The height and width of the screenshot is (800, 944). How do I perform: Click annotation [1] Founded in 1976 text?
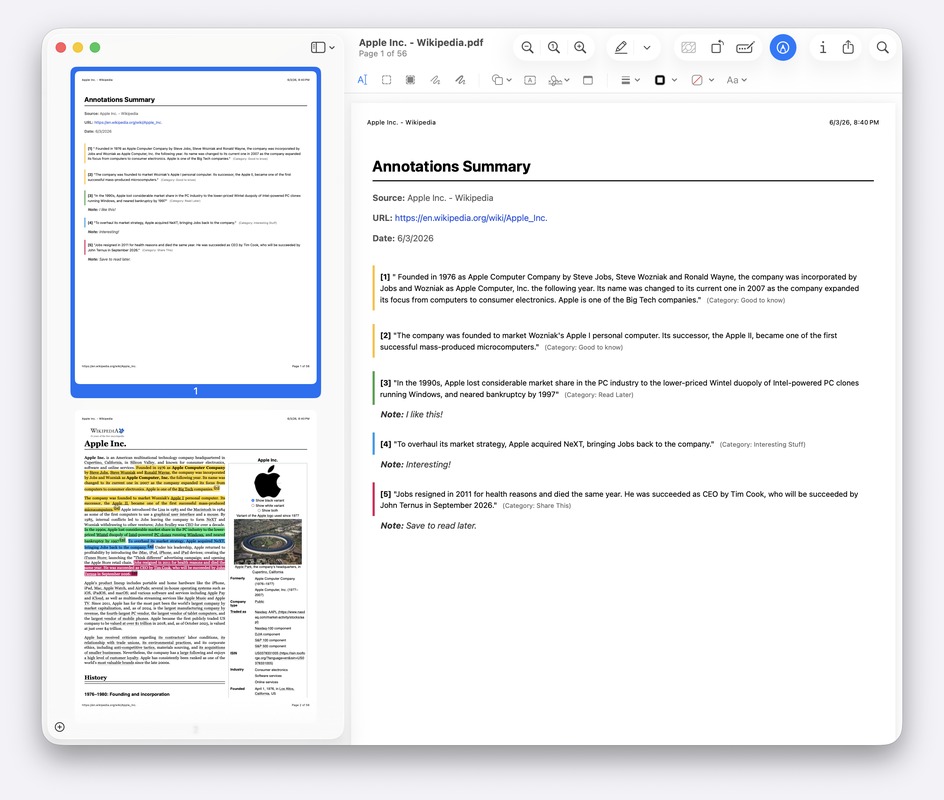coord(620,288)
